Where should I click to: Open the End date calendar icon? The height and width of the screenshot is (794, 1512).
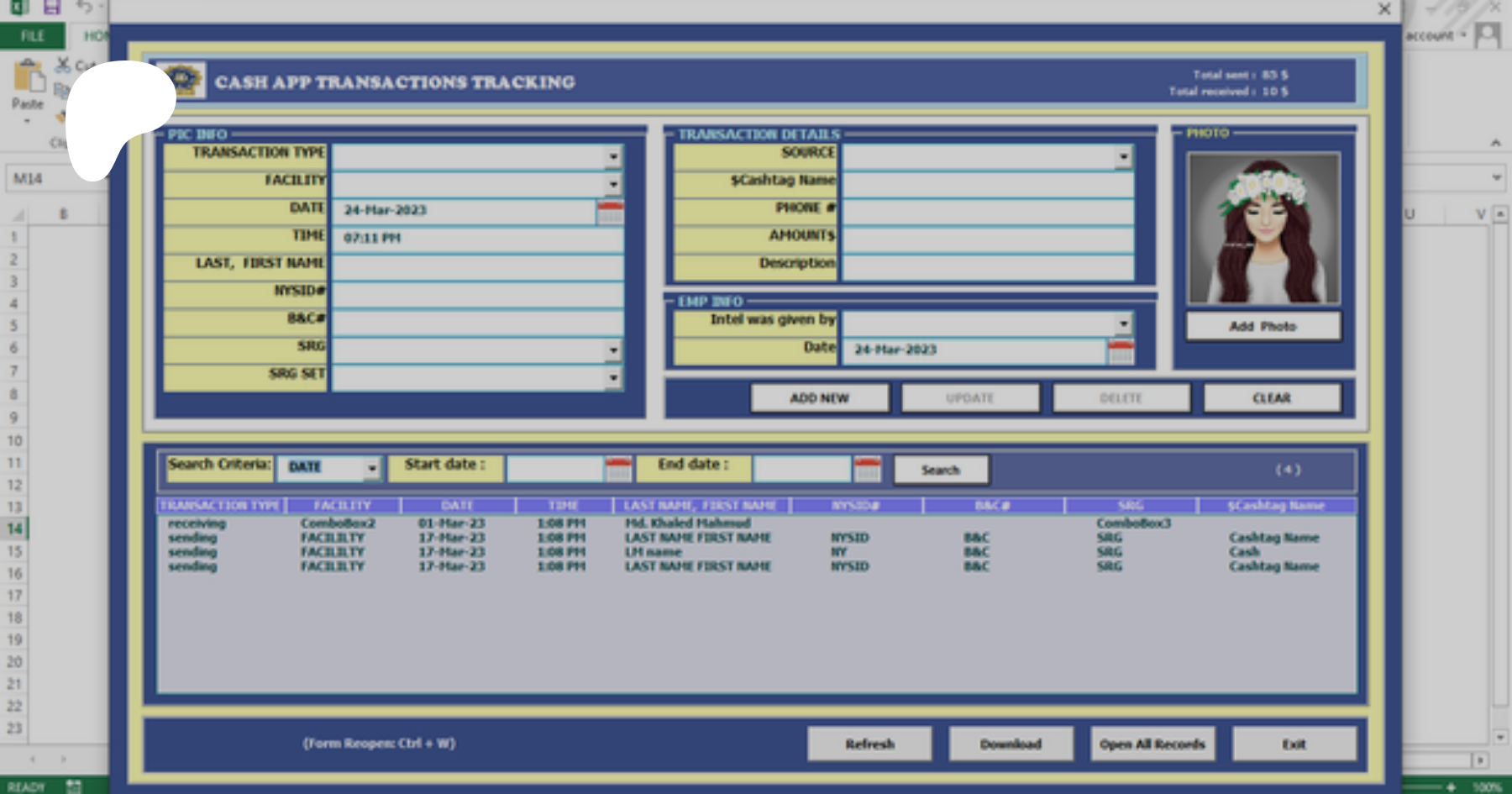(867, 469)
